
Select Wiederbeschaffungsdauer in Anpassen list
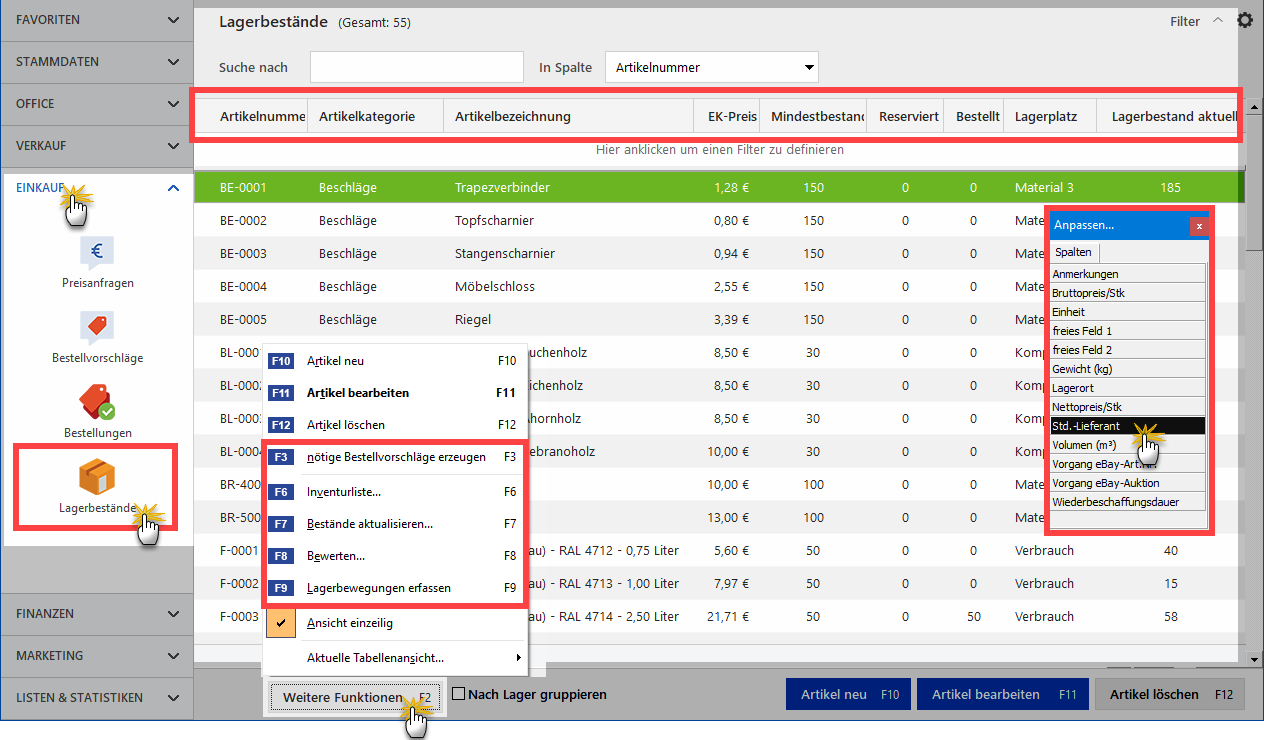tap(1128, 502)
